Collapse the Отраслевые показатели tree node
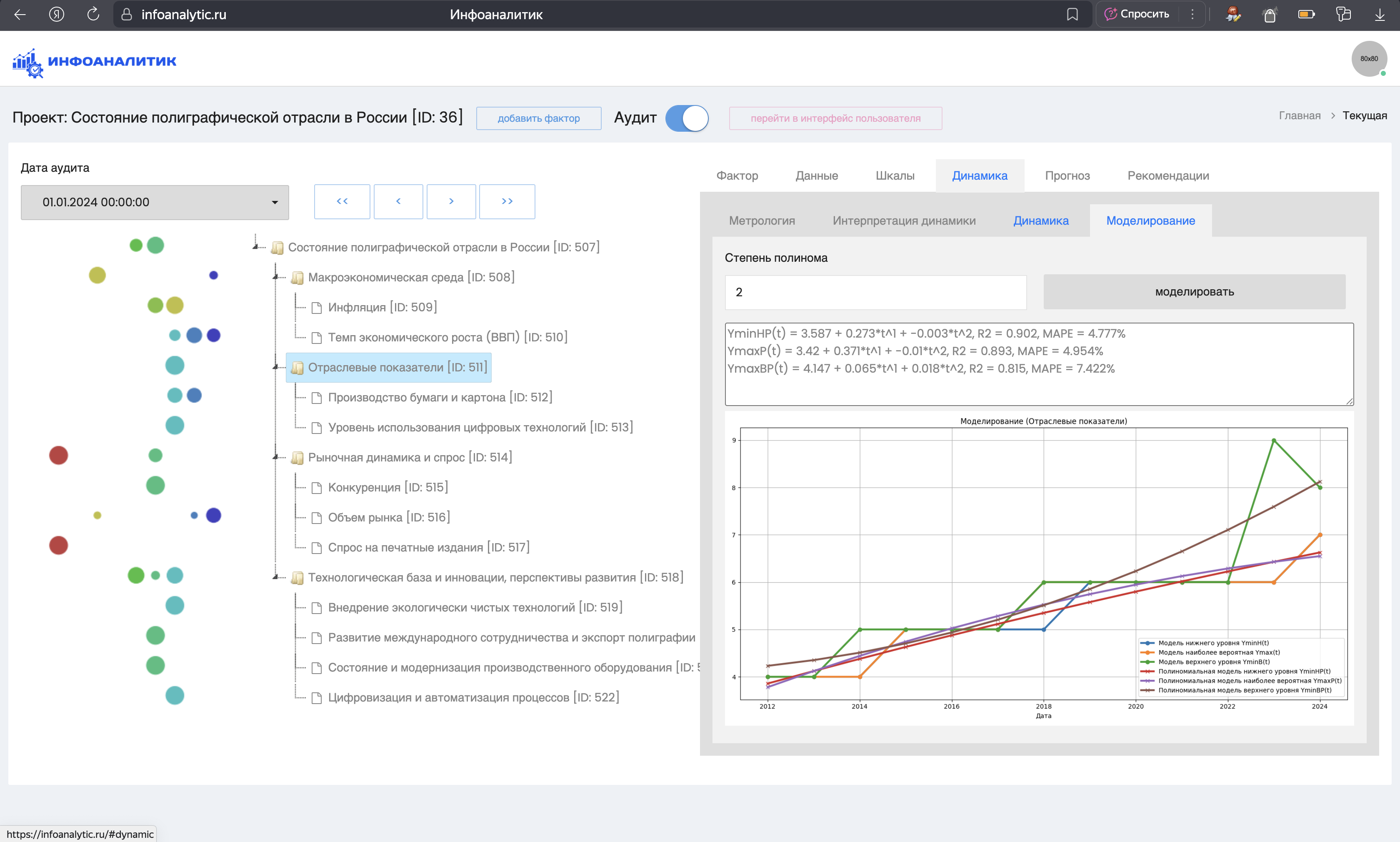The height and width of the screenshot is (842, 1400). coord(275,367)
